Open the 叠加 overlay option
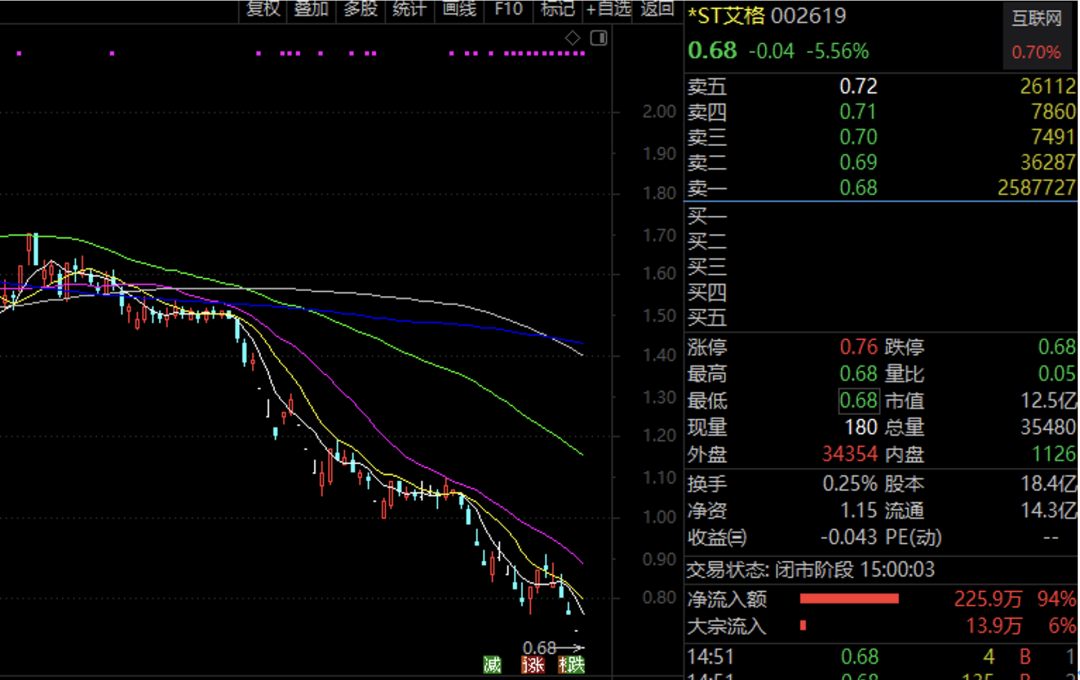Viewport: 1080px width, 680px height. 311,10
